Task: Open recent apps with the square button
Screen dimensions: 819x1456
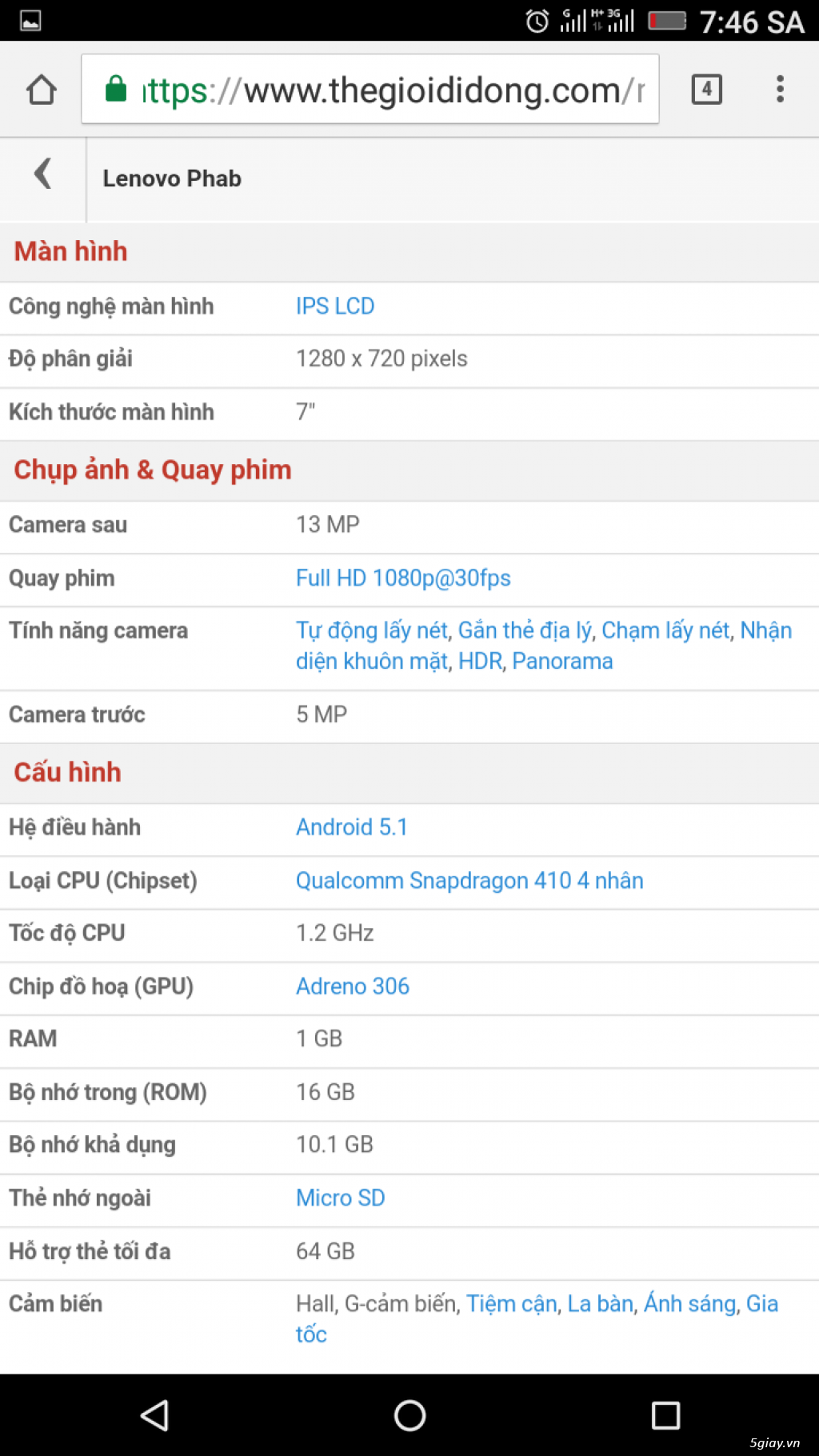Action: coord(665,1414)
